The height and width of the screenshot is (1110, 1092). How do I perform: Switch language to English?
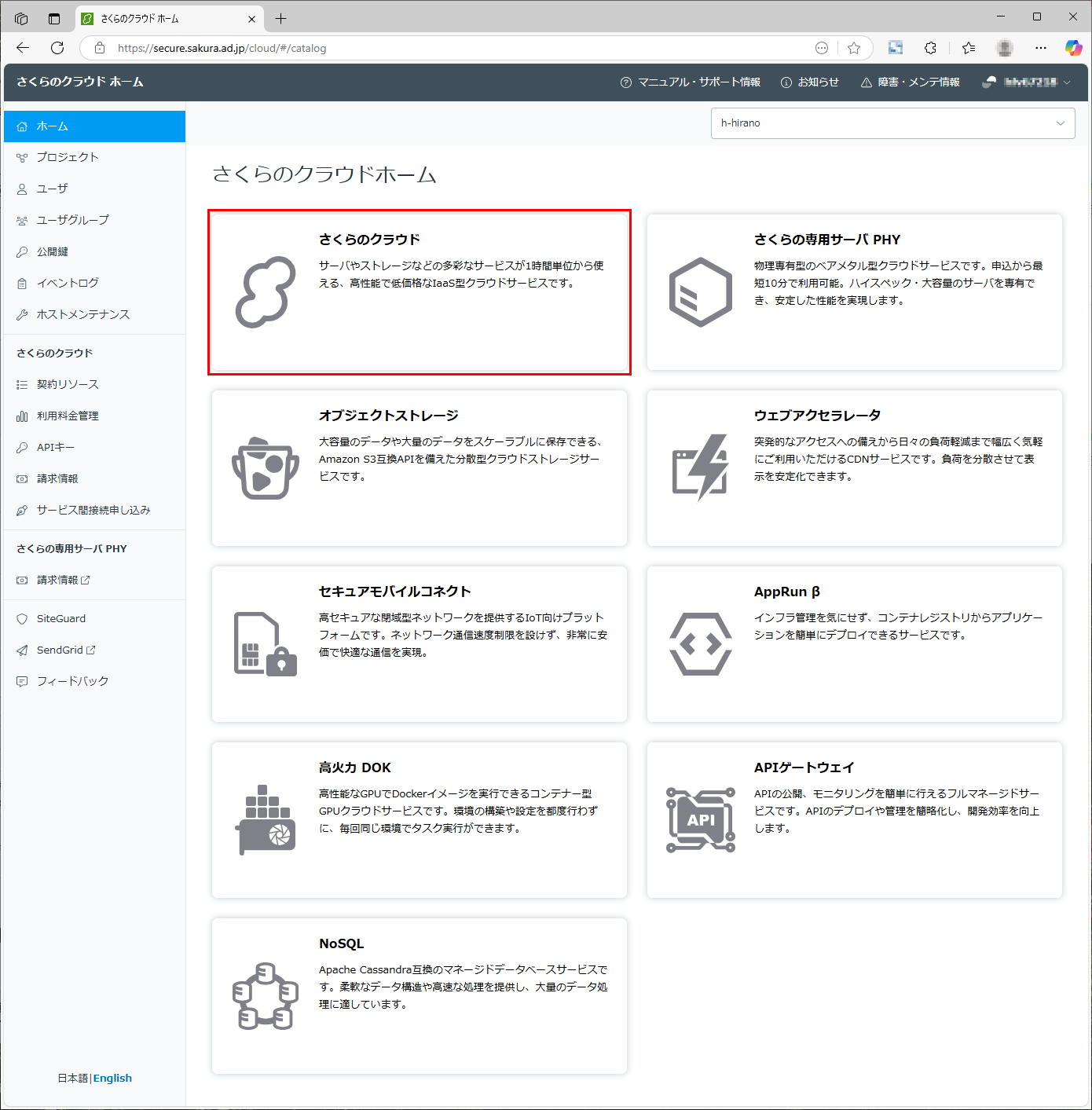click(x=112, y=1079)
